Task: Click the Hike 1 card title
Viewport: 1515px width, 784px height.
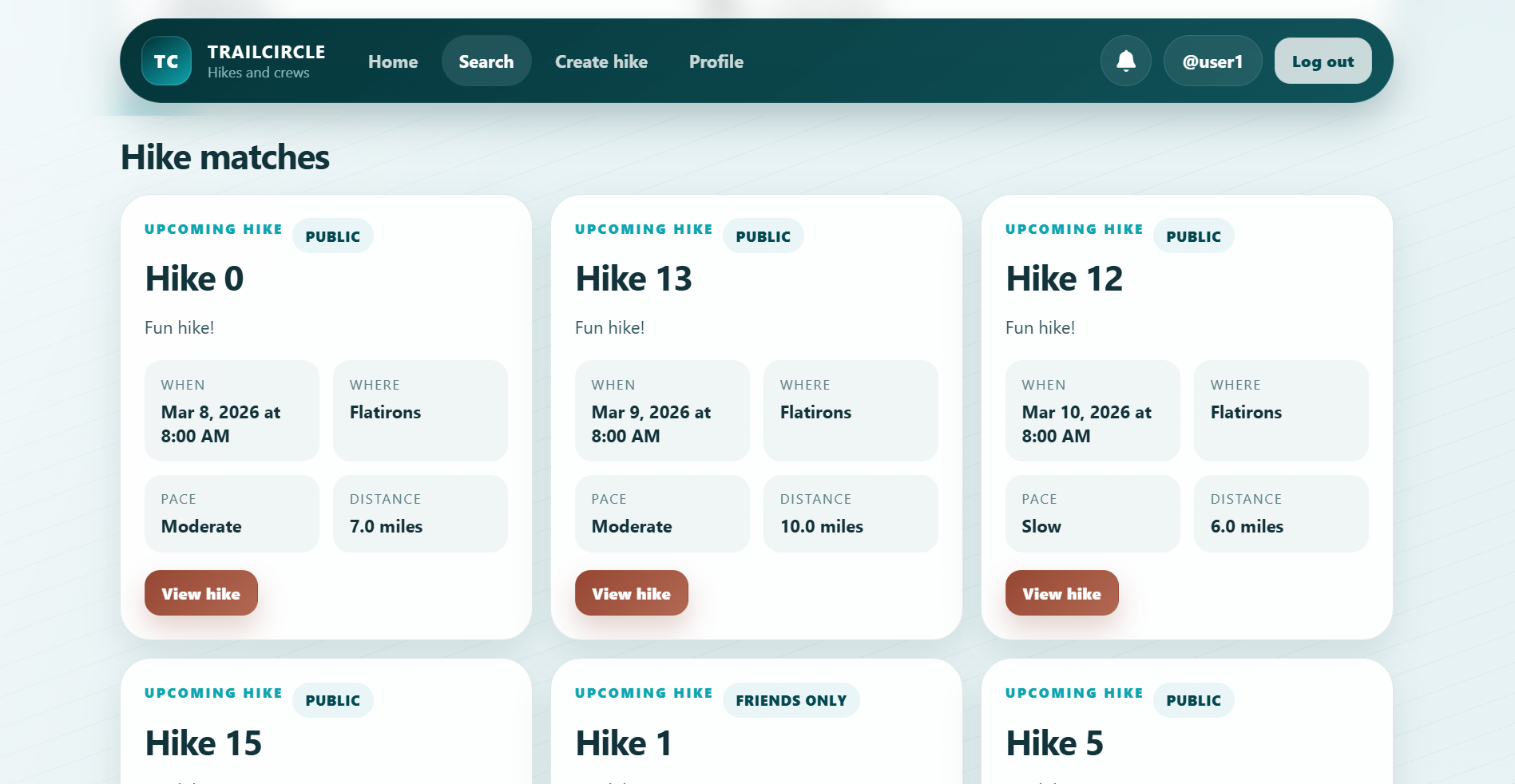Action: pyautogui.click(x=624, y=743)
